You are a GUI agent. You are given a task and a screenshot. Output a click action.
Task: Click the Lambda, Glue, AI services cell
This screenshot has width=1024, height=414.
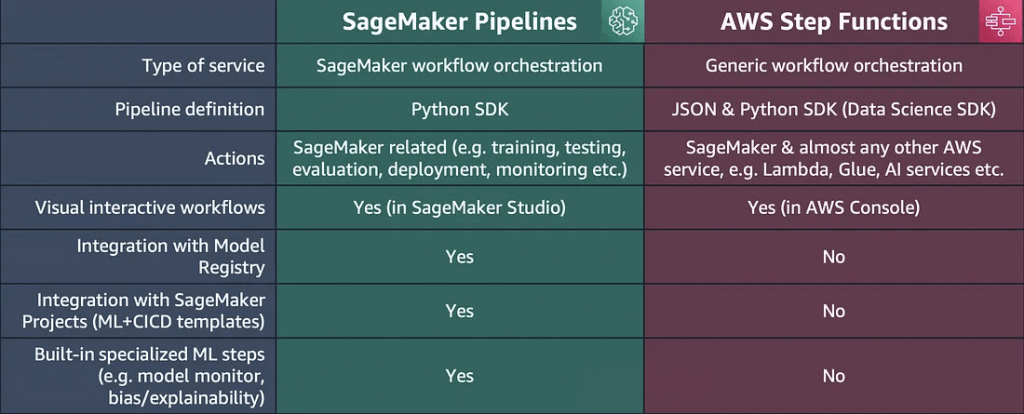[834, 159]
